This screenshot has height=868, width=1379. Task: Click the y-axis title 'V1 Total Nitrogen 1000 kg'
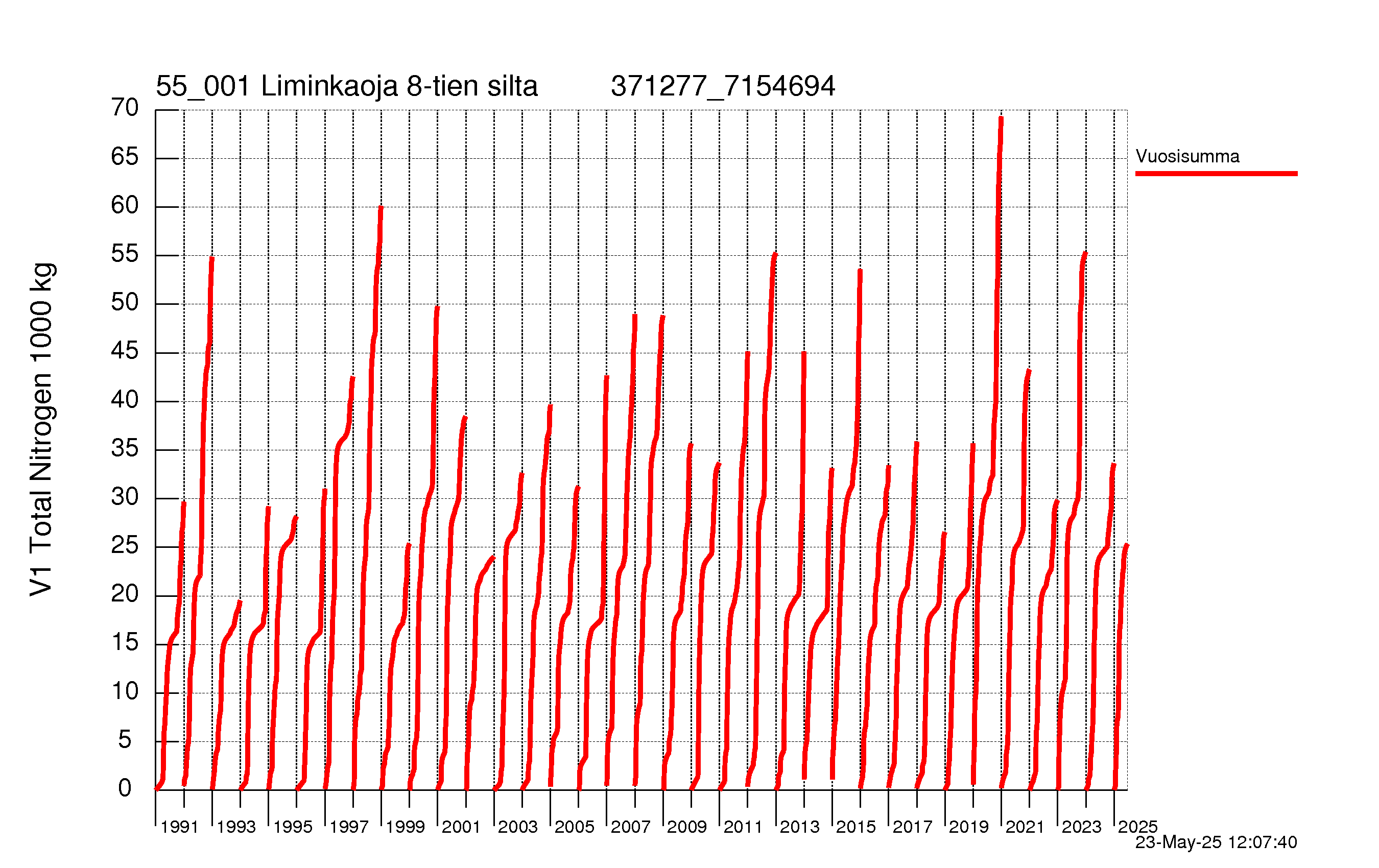[x=41, y=429]
